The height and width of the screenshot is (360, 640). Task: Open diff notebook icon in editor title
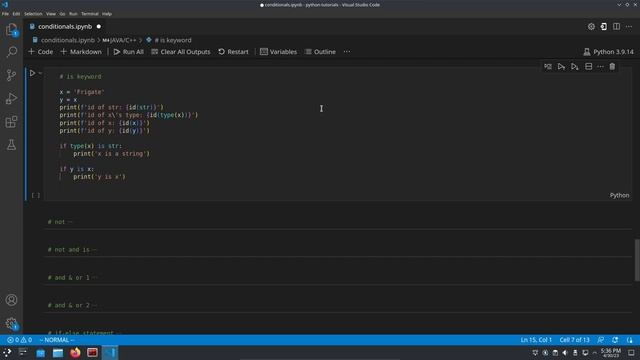click(x=604, y=27)
